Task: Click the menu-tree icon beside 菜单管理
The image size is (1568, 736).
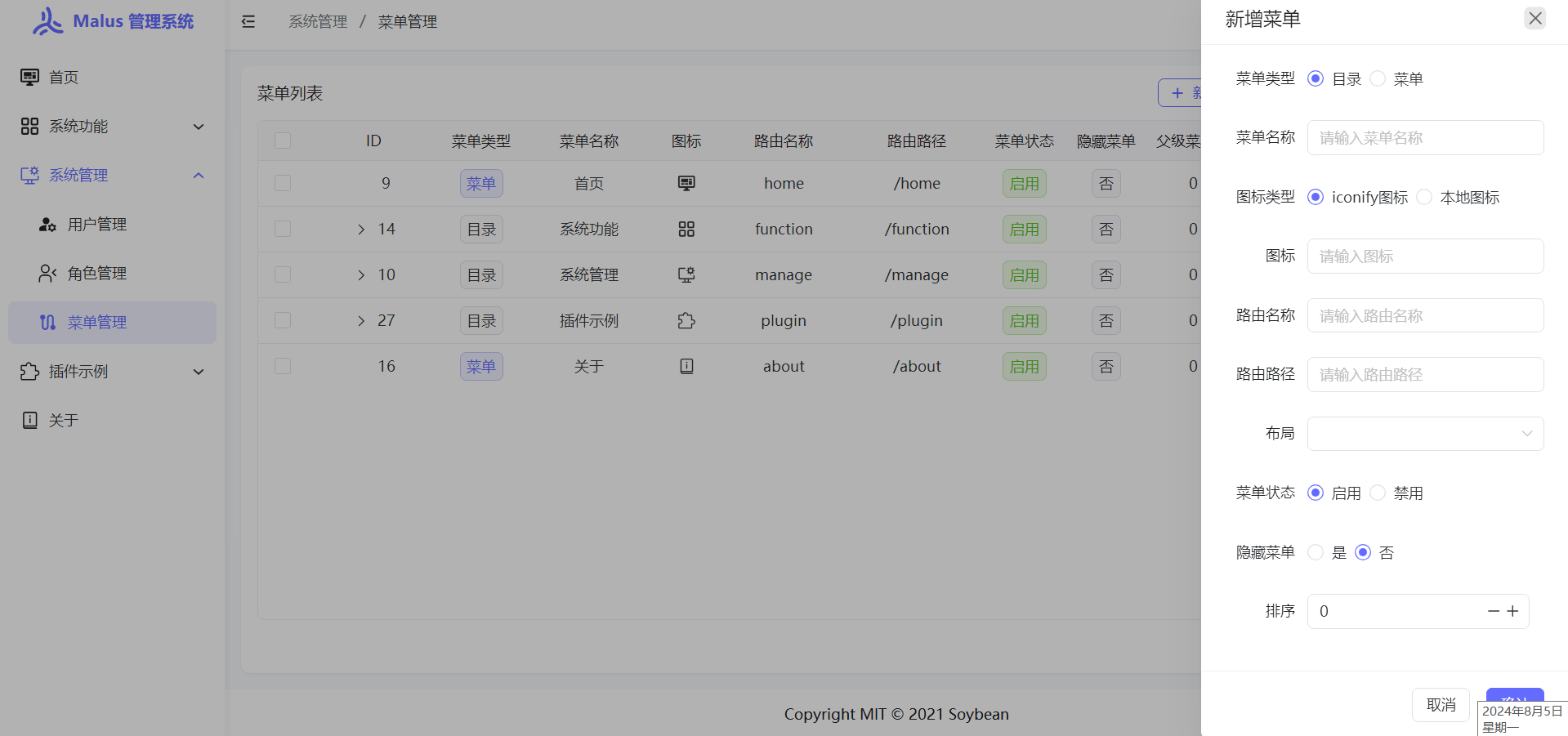Action: point(48,322)
